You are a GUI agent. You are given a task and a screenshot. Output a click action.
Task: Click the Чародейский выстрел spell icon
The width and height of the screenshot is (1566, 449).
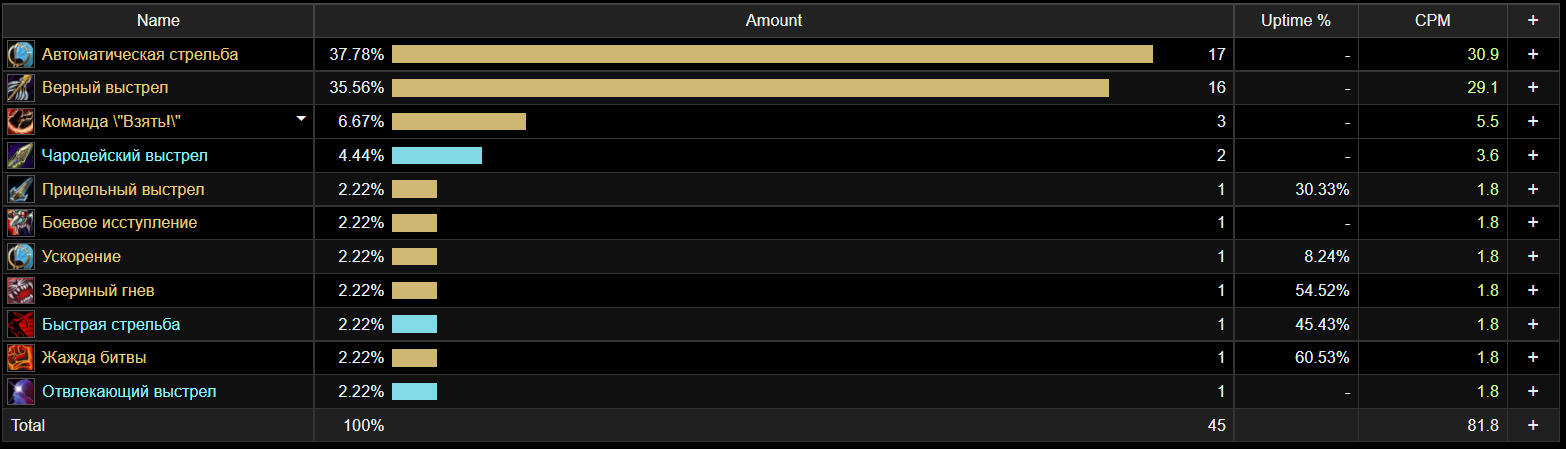pyautogui.click(x=21, y=156)
